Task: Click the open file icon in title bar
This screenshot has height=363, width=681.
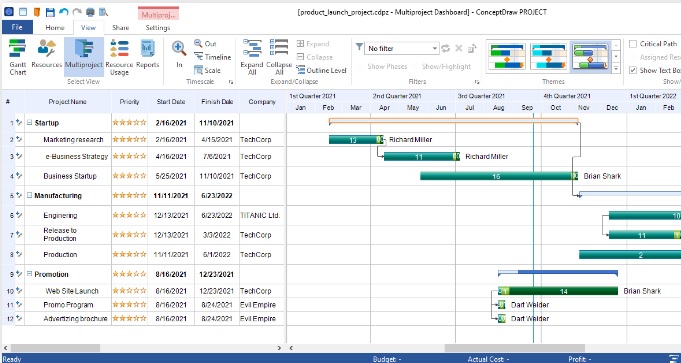Action: 36,12
